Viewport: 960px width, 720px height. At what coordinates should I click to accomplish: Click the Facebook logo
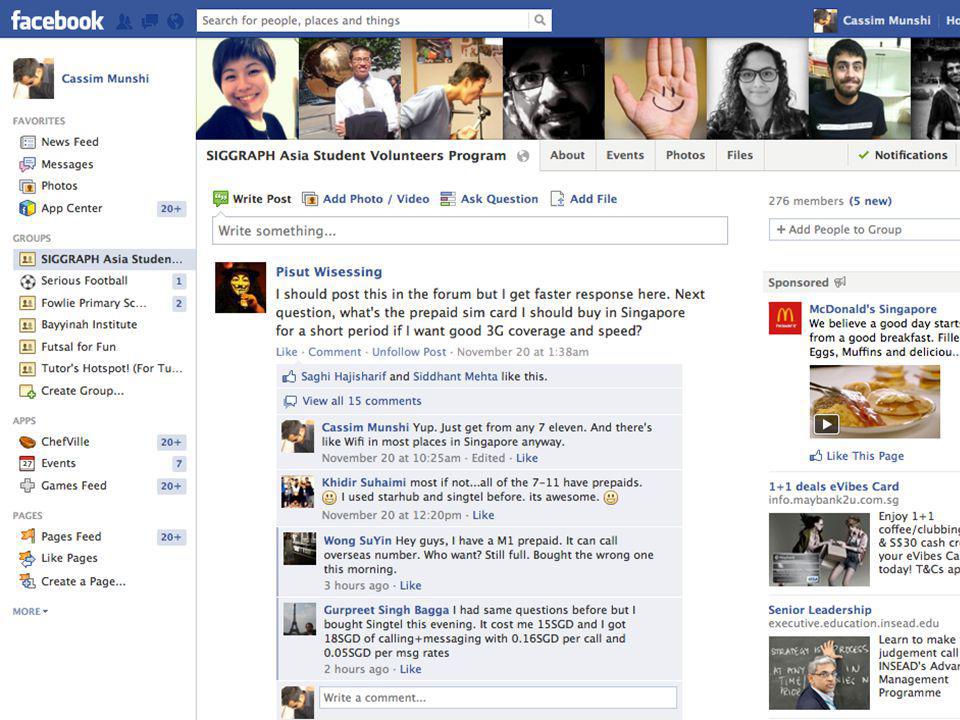tap(58, 21)
